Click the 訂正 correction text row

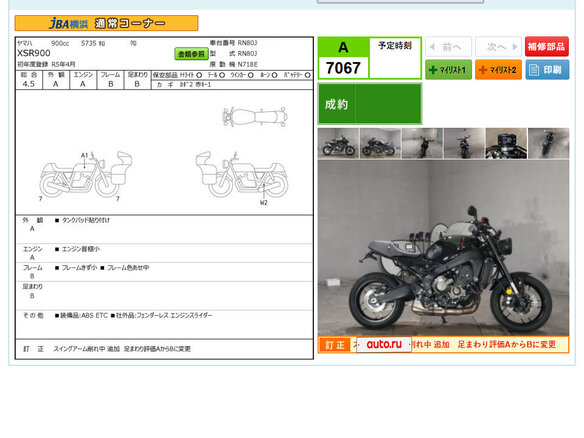[164, 349]
